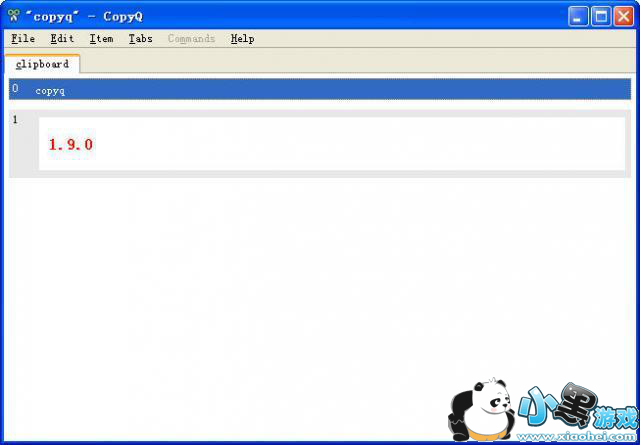
Task: Open the Help menu
Action: (242, 39)
